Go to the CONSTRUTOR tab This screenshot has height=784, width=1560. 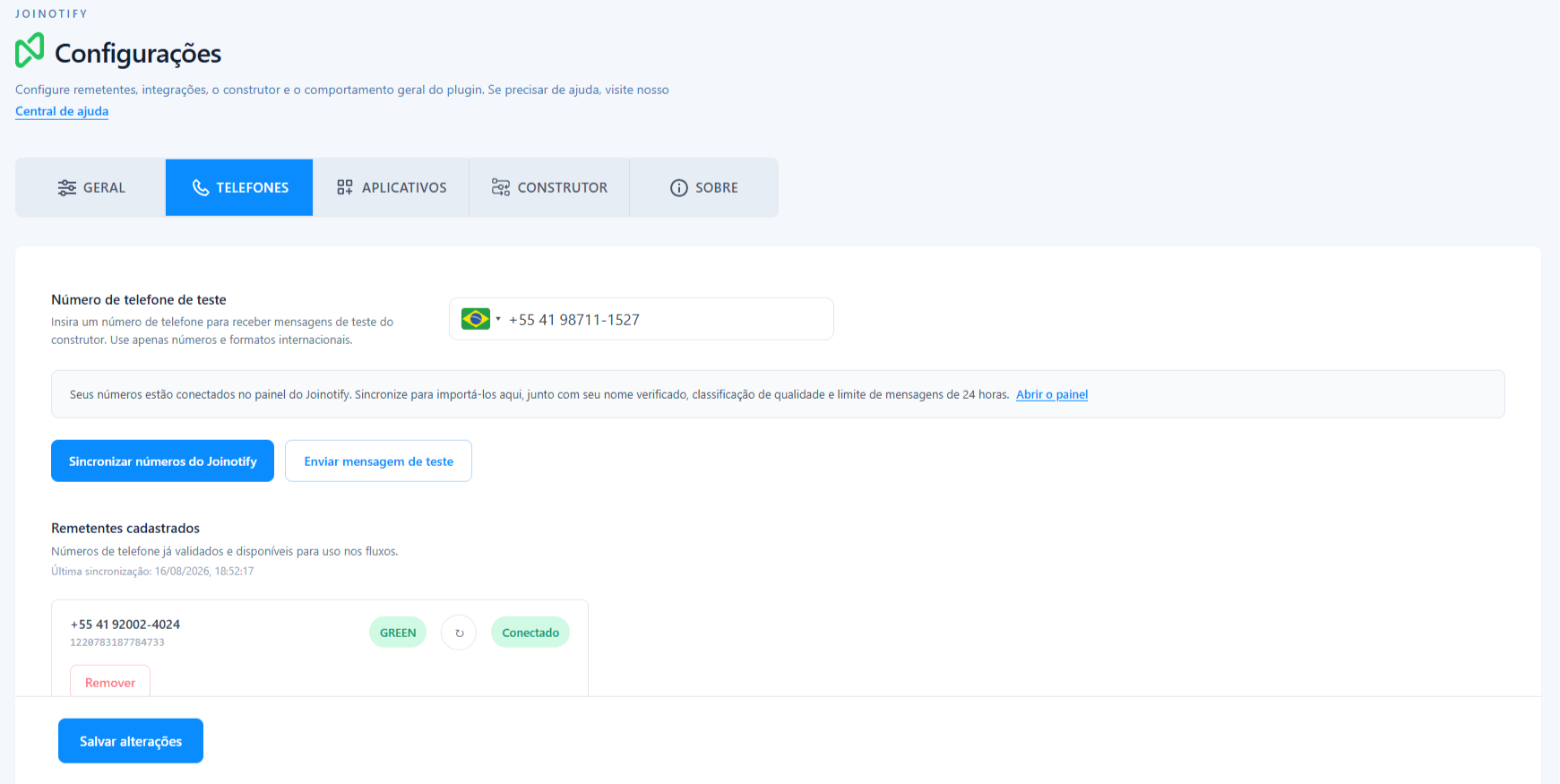[x=549, y=187]
